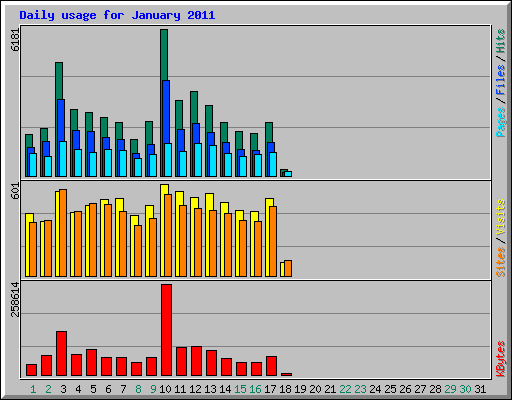The height and width of the screenshot is (400, 512).
Task: Select the red KBytes bar for day 5
Action: pyautogui.click(x=91, y=363)
